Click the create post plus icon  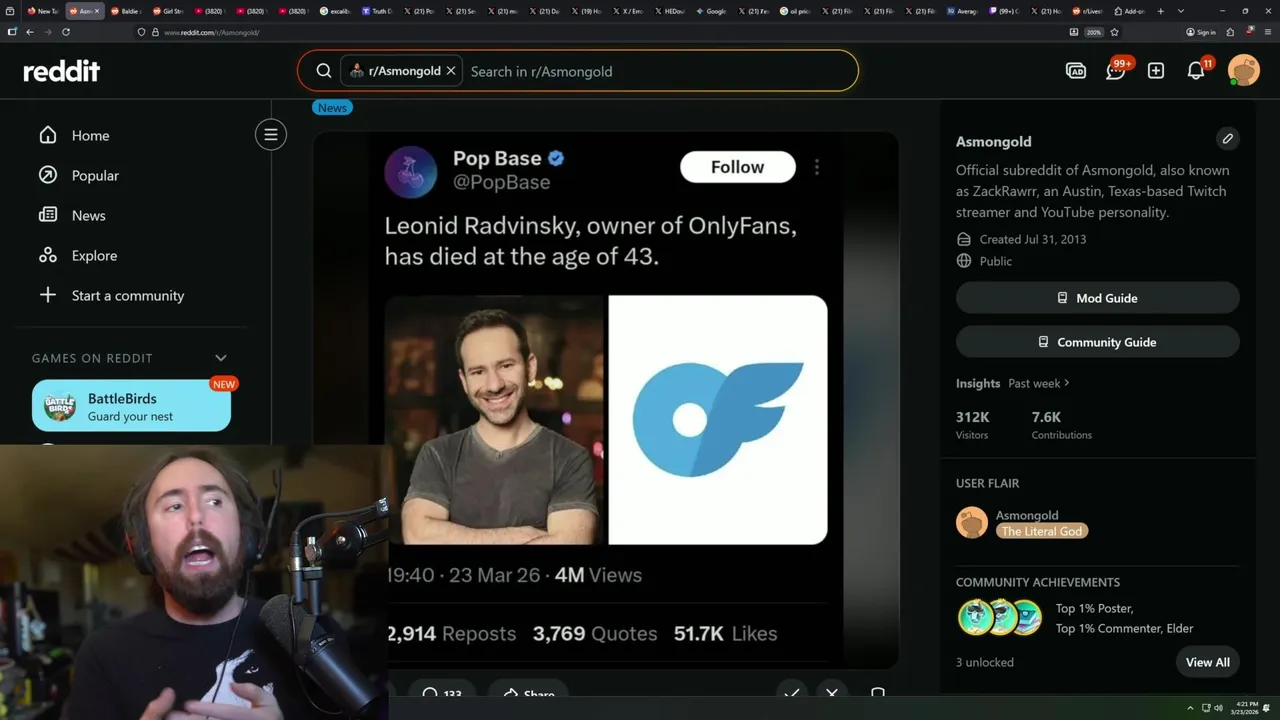pyautogui.click(x=1156, y=71)
